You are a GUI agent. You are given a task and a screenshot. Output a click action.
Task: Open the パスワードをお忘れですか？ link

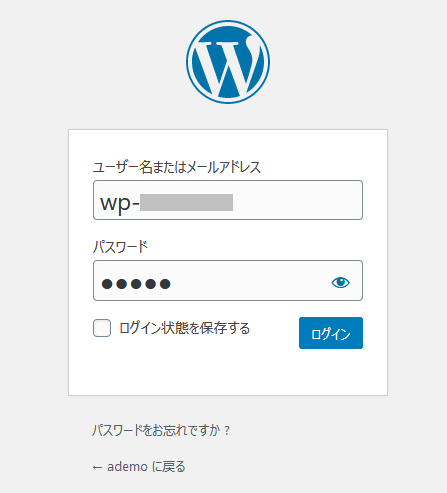[161, 430]
